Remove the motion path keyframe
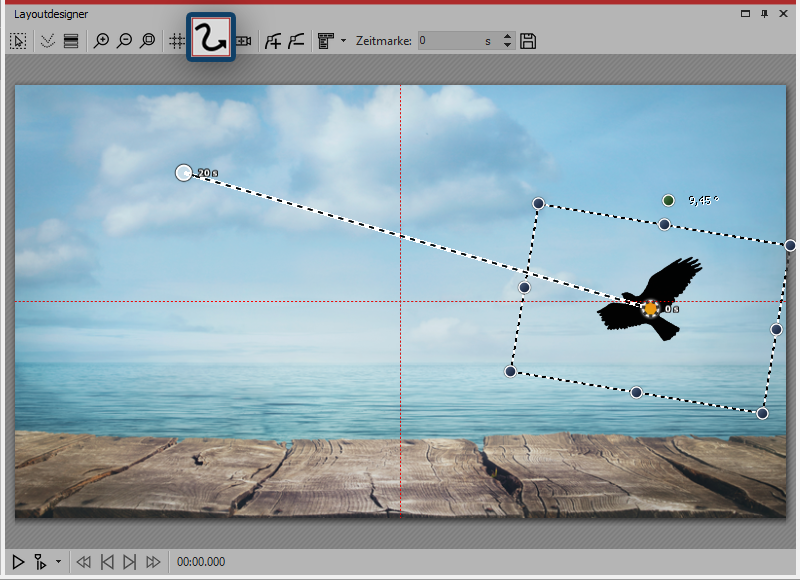Image resolution: width=800 pixels, height=580 pixels. point(296,41)
